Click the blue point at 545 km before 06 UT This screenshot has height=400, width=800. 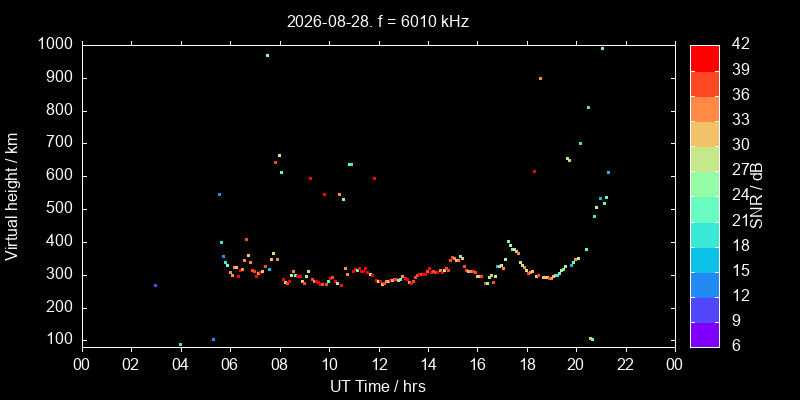pos(219,194)
